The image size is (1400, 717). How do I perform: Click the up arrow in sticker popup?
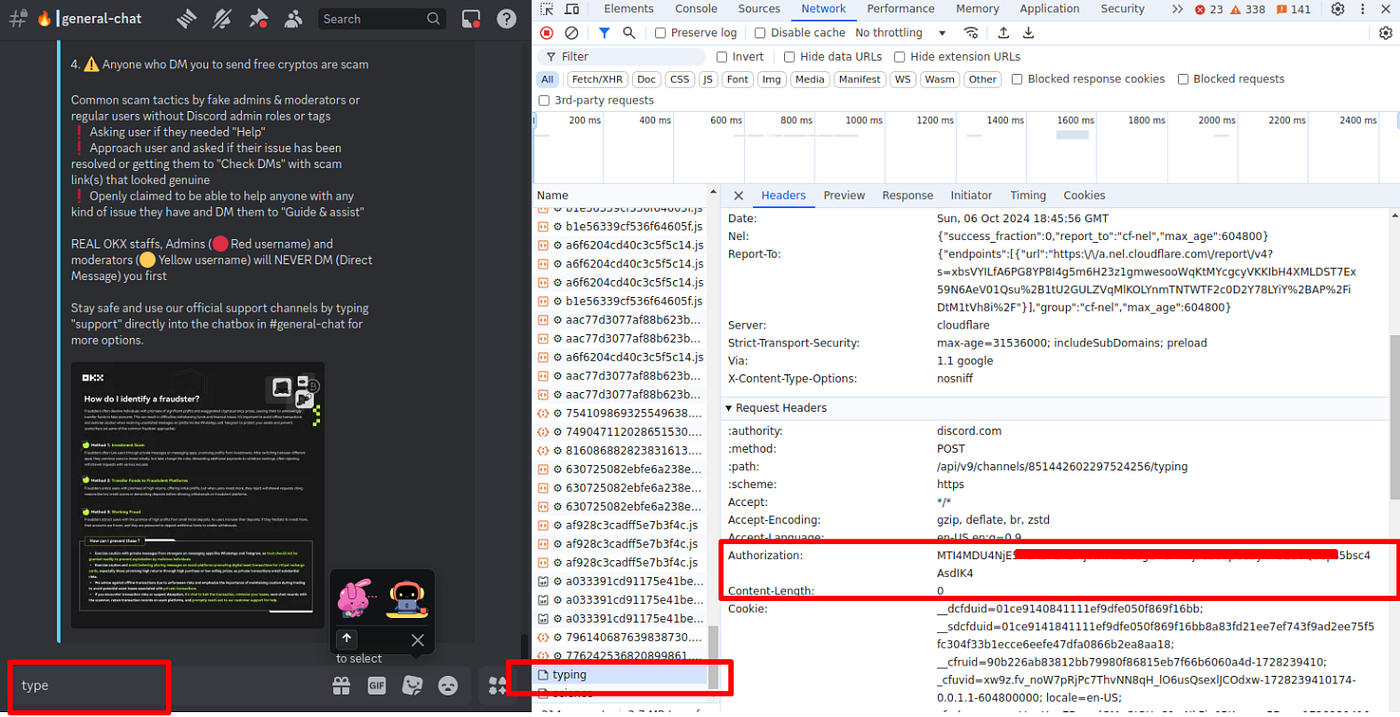[x=346, y=638]
